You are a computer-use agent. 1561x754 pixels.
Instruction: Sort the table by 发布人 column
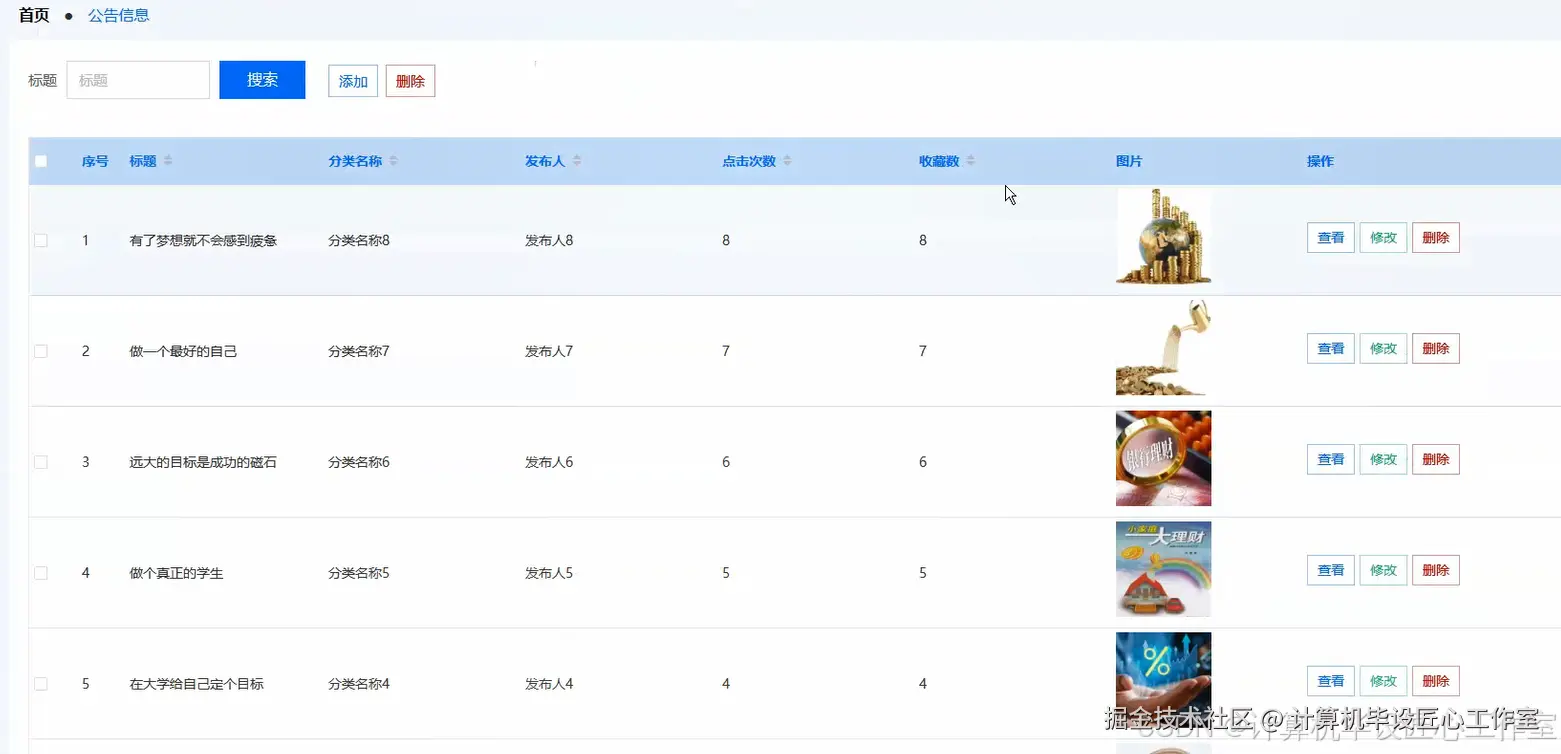point(577,160)
